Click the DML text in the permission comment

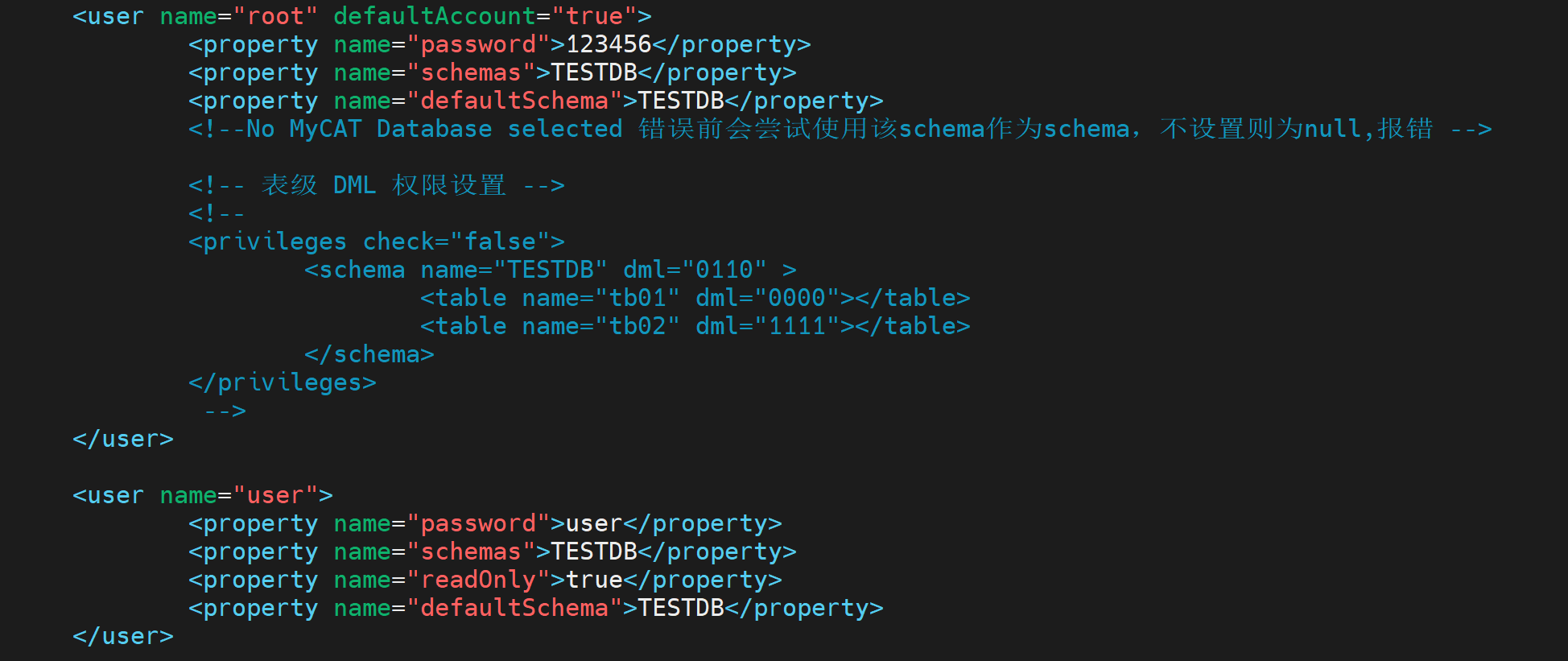coord(354,185)
